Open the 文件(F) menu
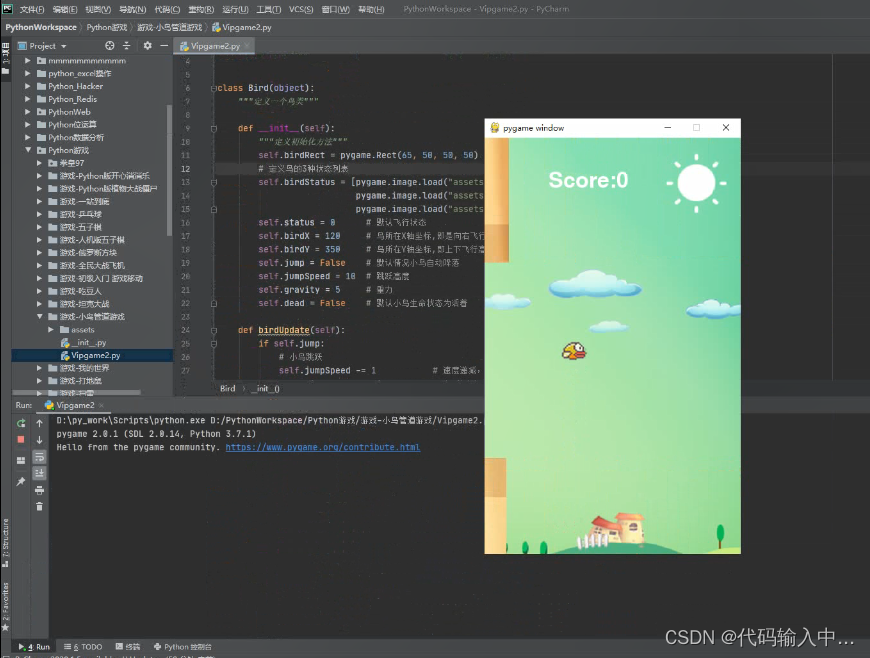Viewport: 870px width, 658px height. pyautogui.click(x=32, y=9)
